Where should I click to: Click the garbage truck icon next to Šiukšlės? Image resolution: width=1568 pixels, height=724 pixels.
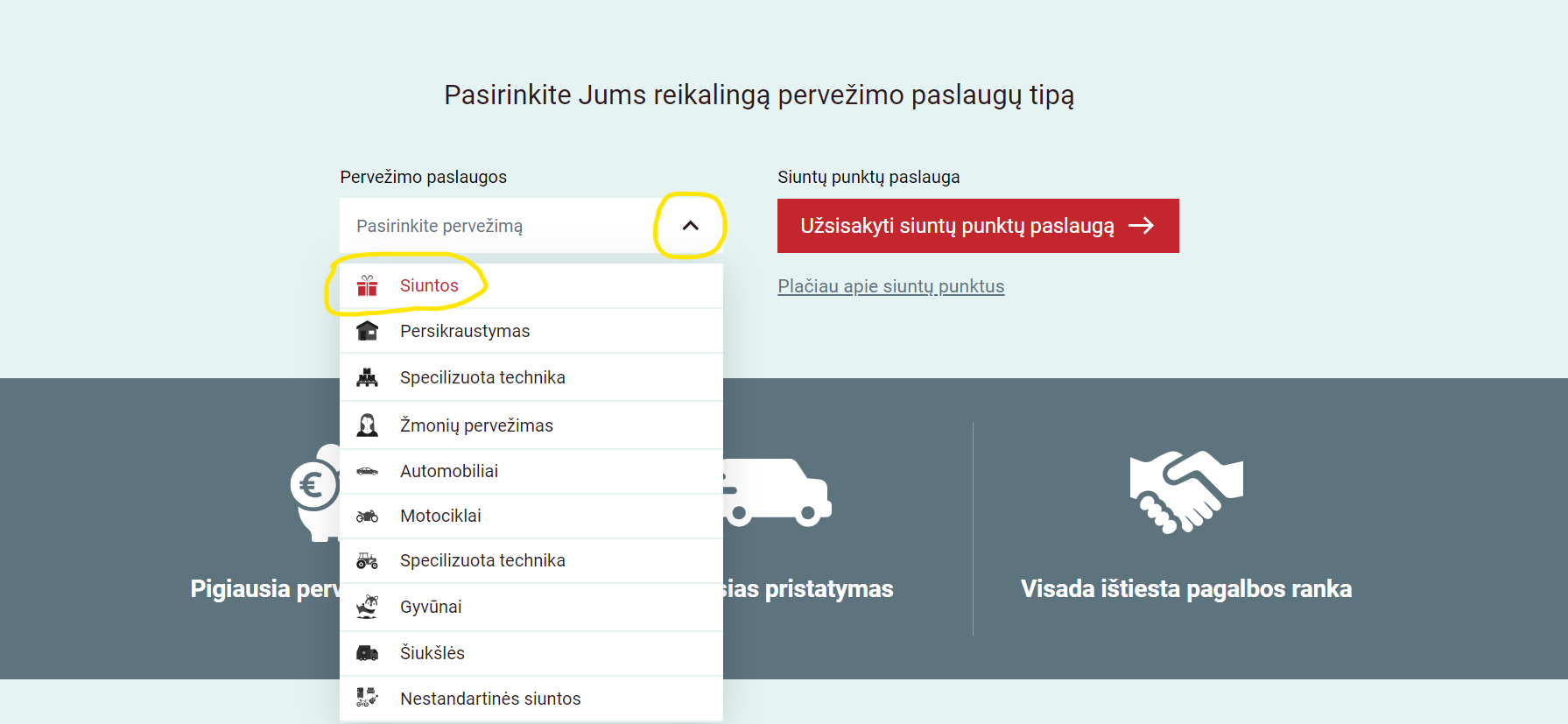click(x=367, y=653)
